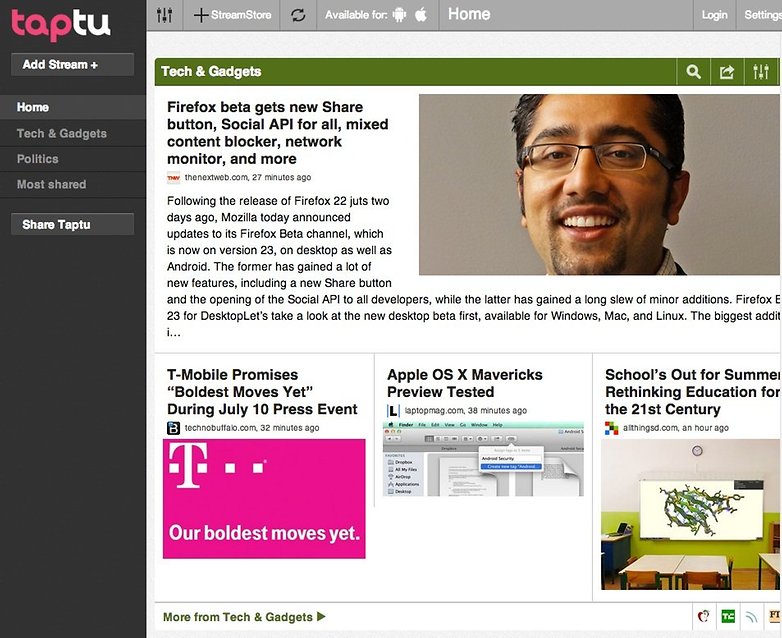The width and height of the screenshot is (782, 638).
Task: Refresh streams with the reload icon
Action: (298, 15)
